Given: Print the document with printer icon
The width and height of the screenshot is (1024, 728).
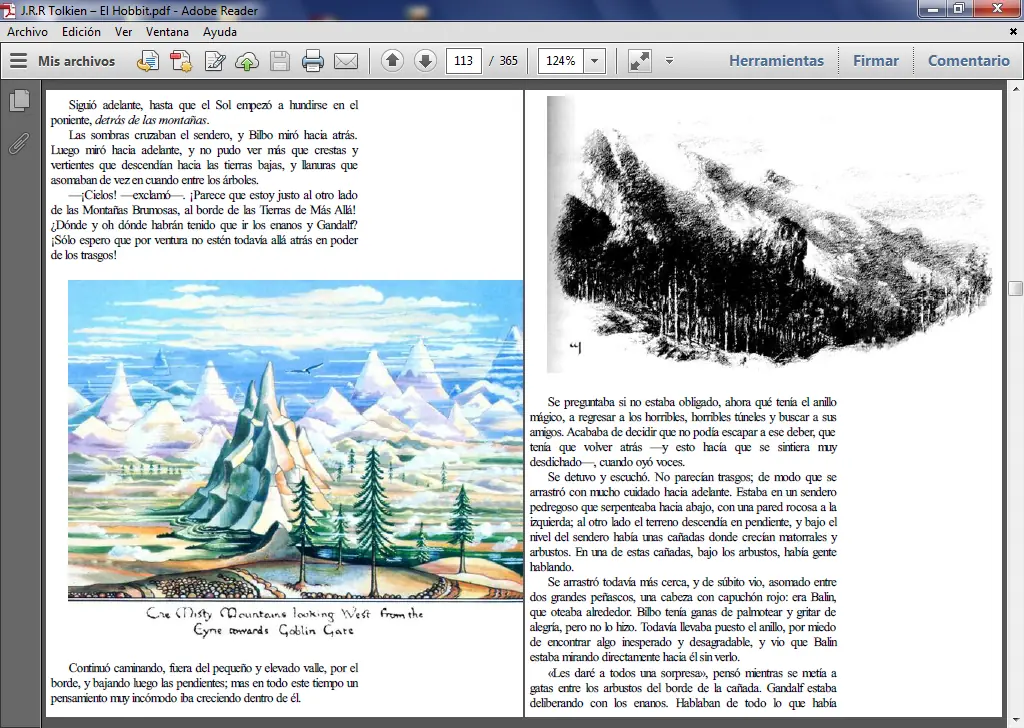Looking at the screenshot, I should tap(313, 61).
